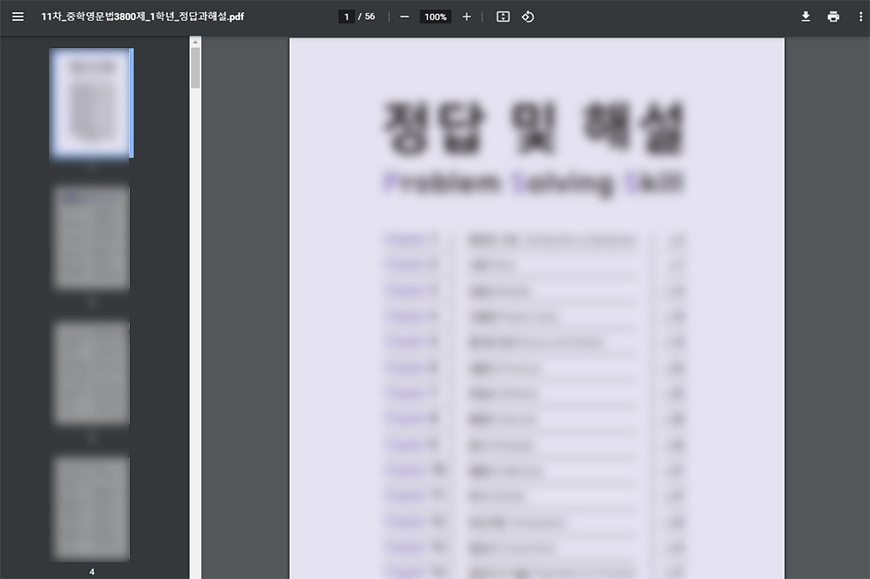The width and height of the screenshot is (870, 579).
Task: Download the PDF file
Action: click(806, 17)
